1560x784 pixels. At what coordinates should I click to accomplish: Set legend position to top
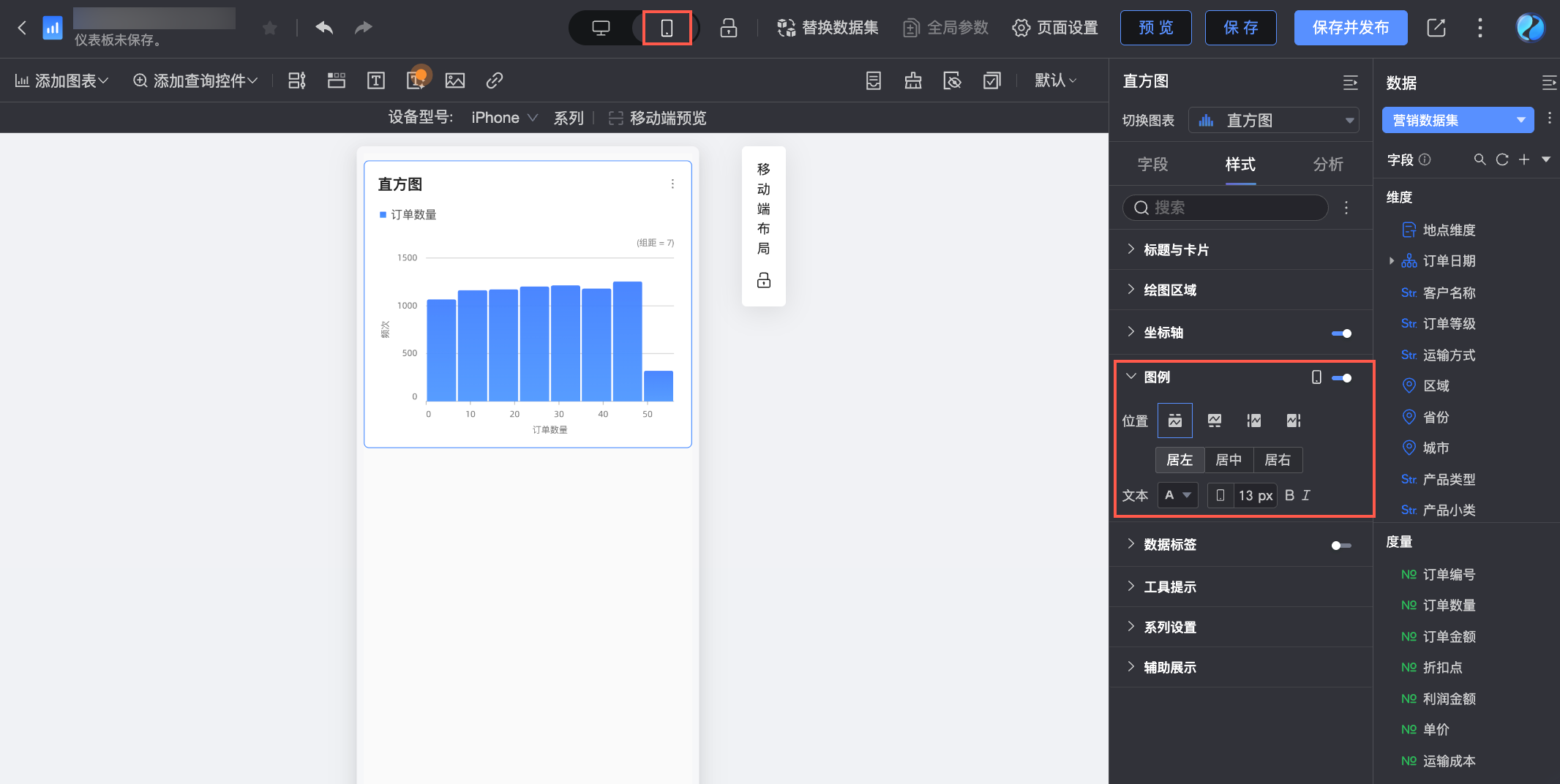pyautogui.click(x=1175, y=421)
